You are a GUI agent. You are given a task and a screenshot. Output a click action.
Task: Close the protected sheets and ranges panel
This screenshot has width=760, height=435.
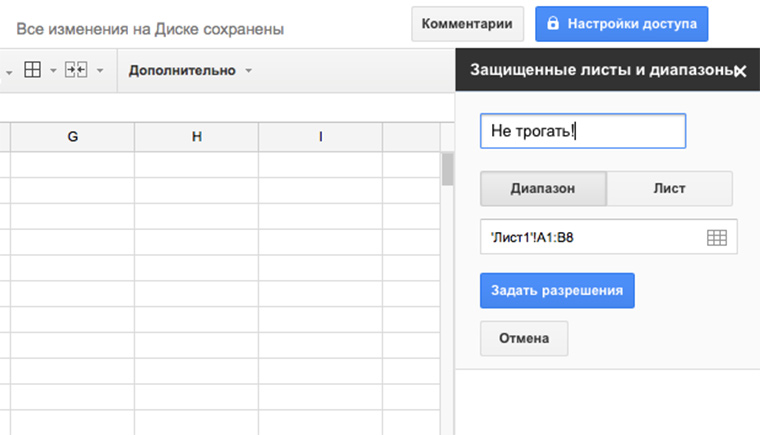pyautogui.click(x=740, y=71)
